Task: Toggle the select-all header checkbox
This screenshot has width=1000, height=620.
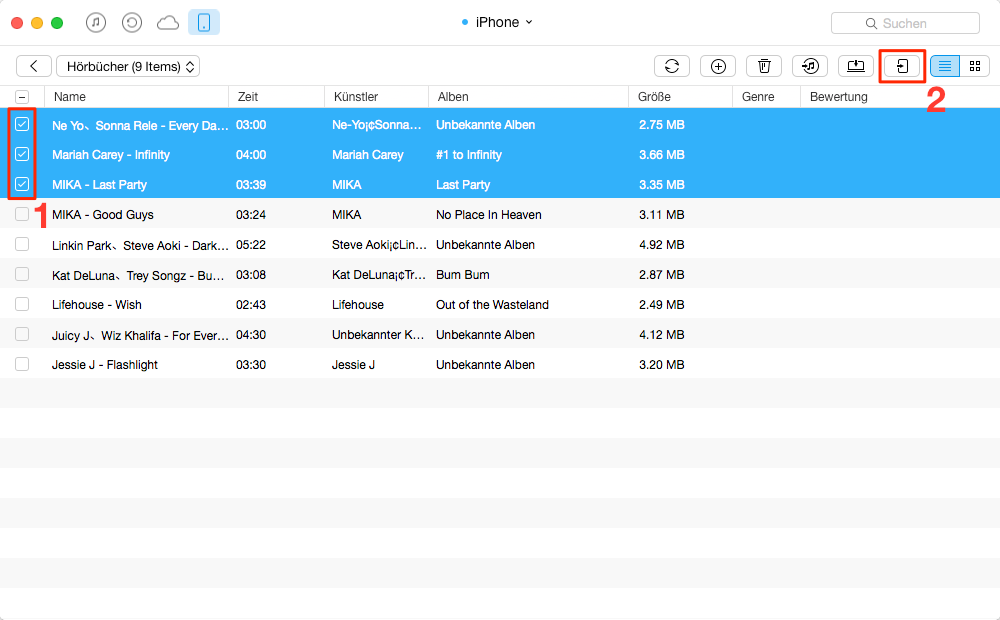Action: pyautogui.click(x=22, y=97)
